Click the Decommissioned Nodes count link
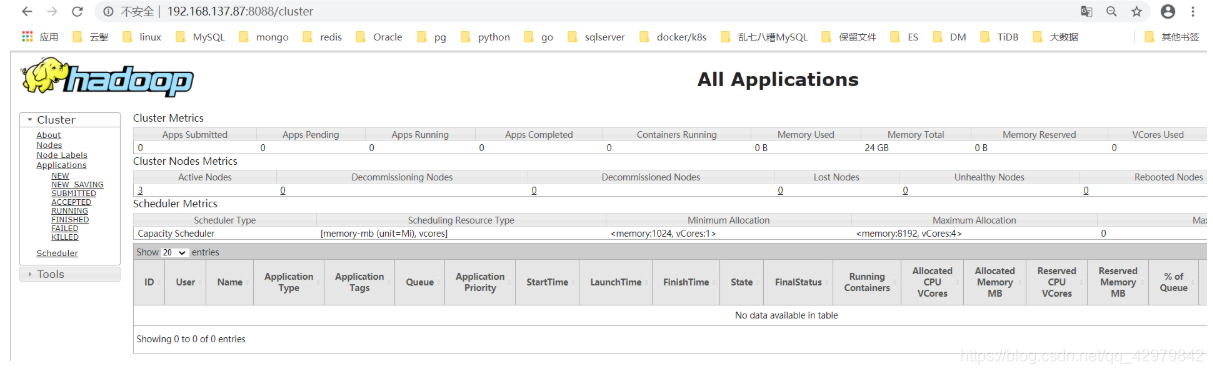 (x=534, y=190)
